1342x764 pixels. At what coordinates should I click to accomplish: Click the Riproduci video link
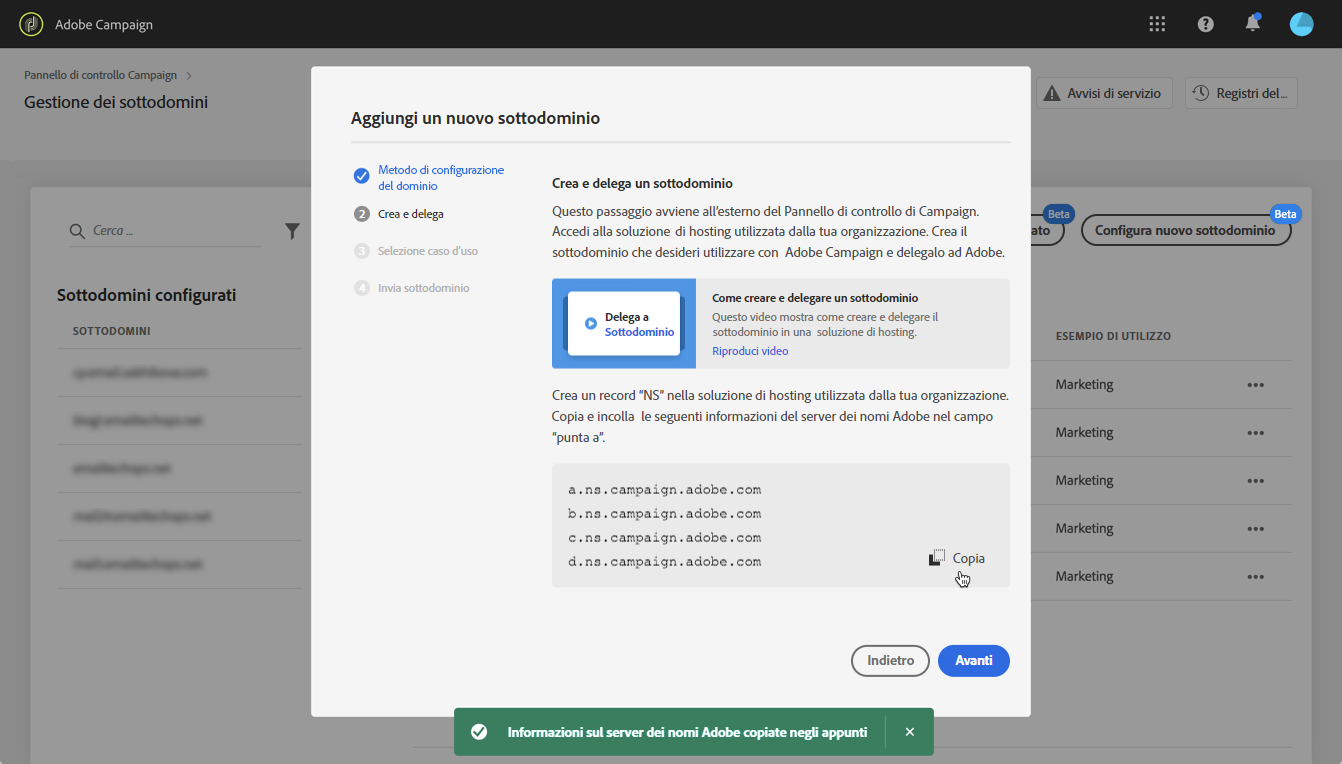[750, 351]
